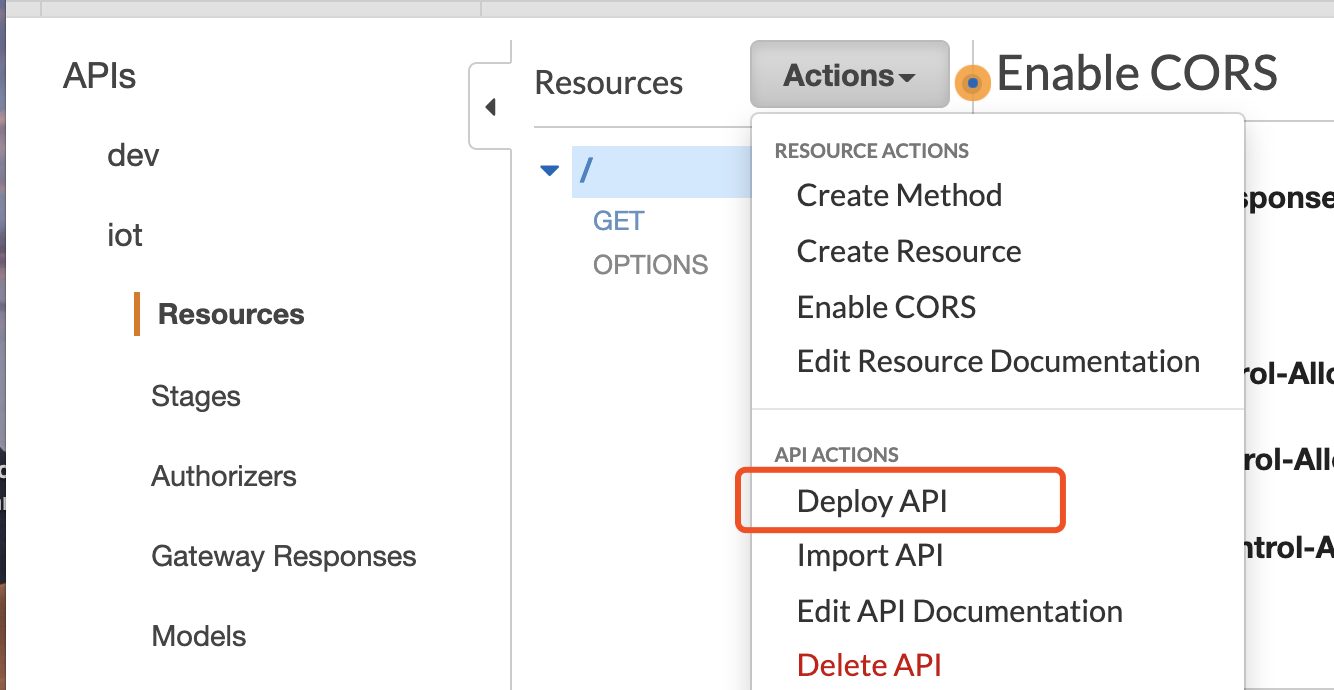Image resolution: width=1334 pixels, height=690 pixels.
Task: Open the dev API in sidebar
Action: pos(133,156)
